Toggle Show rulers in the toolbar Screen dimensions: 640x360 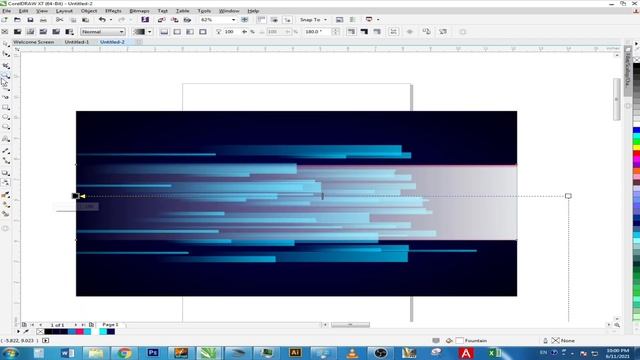[x=261, y=20]
